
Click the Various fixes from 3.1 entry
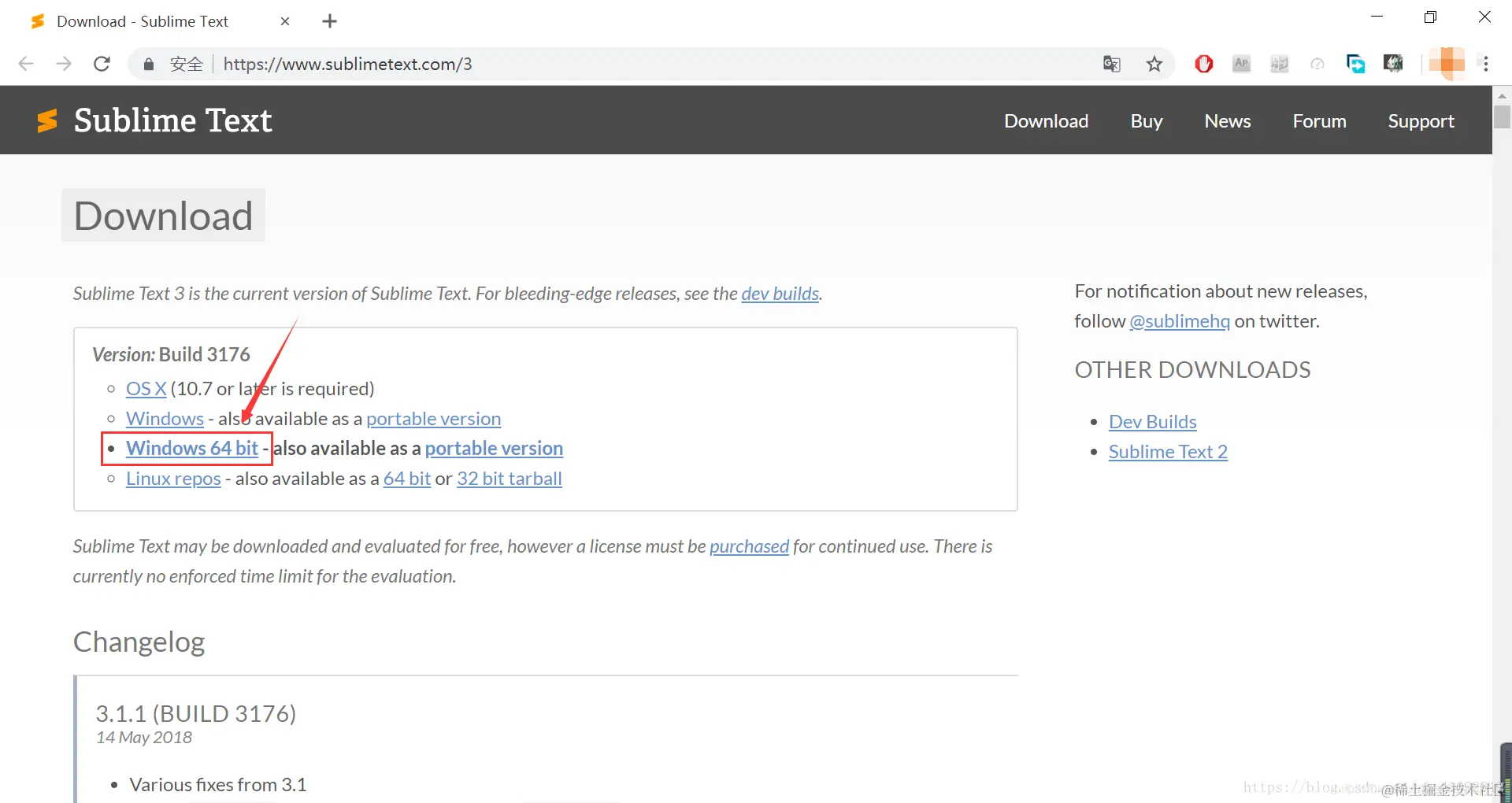[218, 785]
